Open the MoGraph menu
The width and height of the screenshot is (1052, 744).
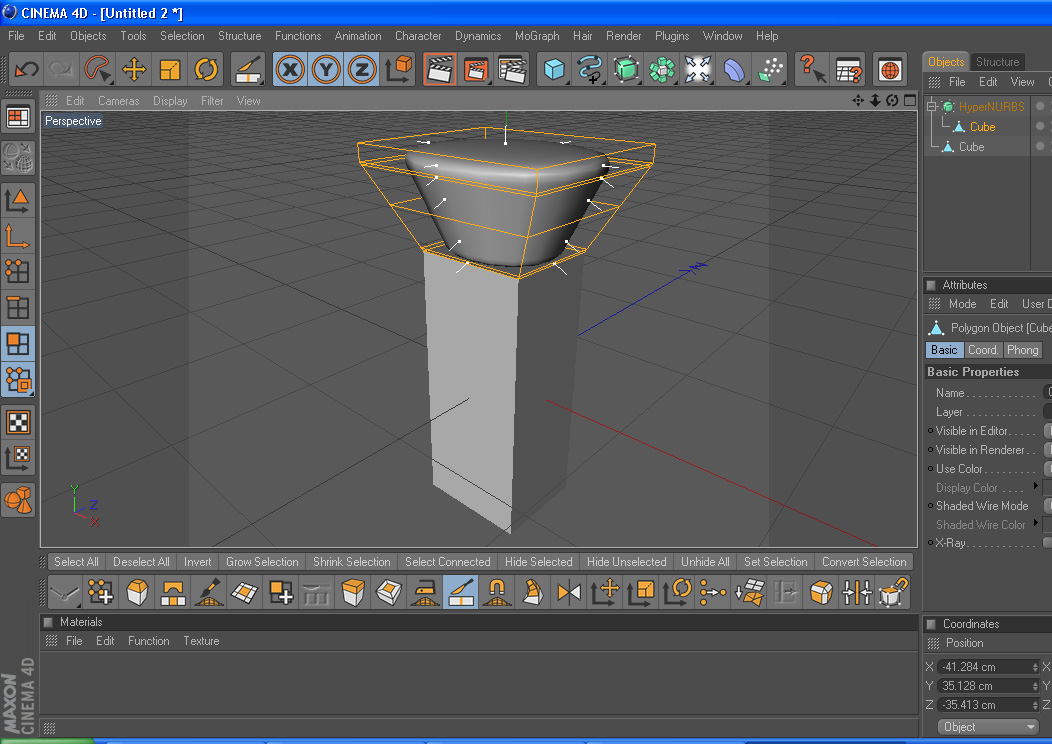point(537,36)
